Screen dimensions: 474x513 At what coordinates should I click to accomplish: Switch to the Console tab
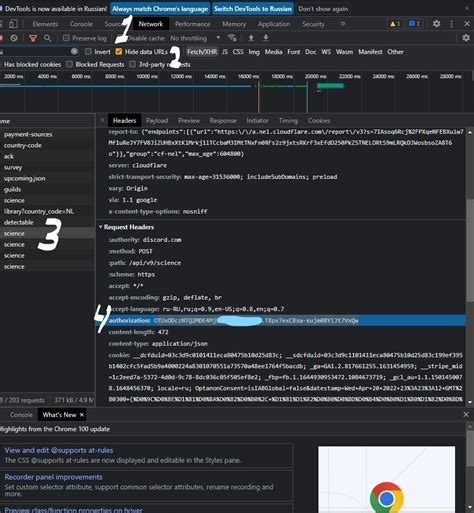click(x=81, y=24)
